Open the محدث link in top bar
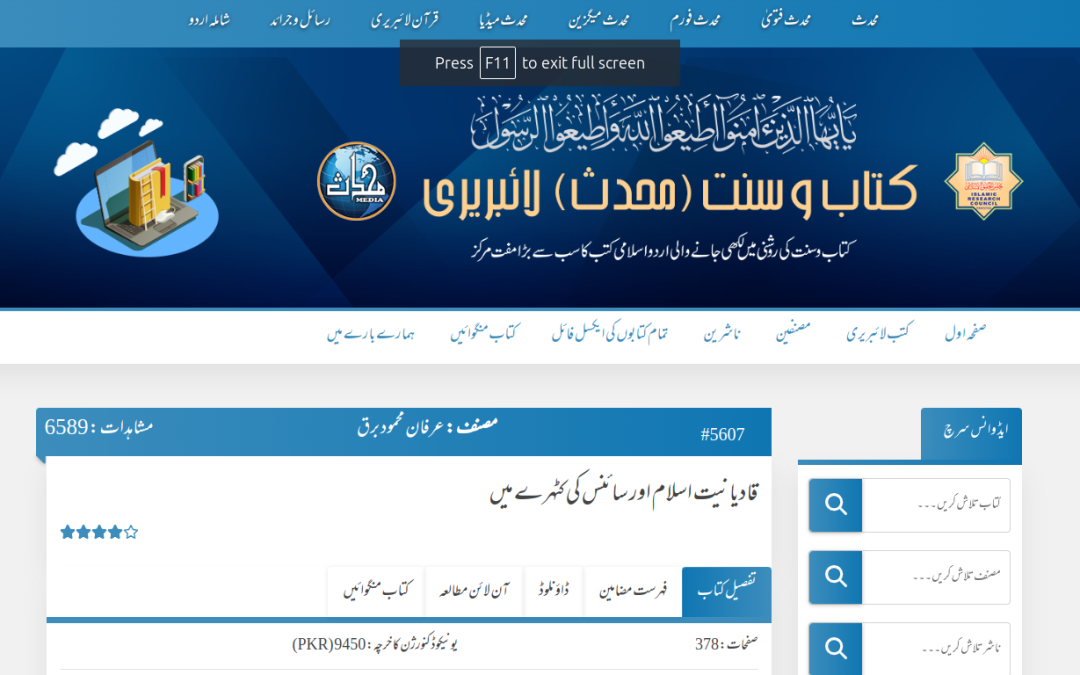 864,20
